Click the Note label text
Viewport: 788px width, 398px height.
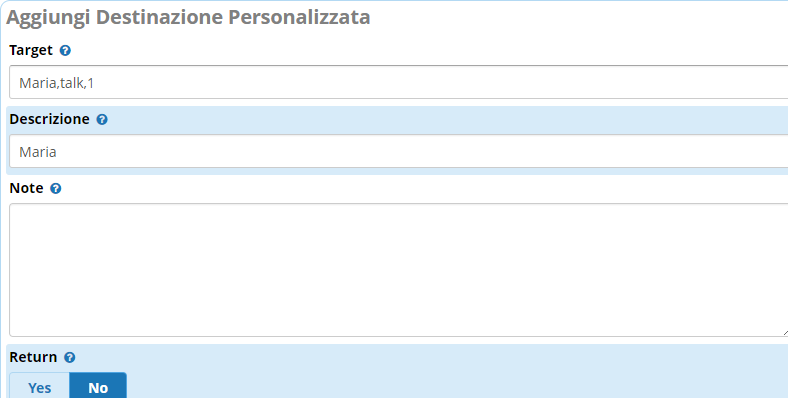[x=26, y=188]
